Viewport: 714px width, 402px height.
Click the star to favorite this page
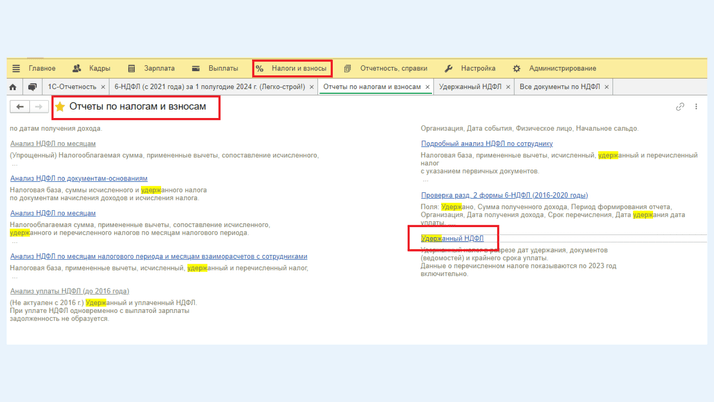[x=60, y=107]
